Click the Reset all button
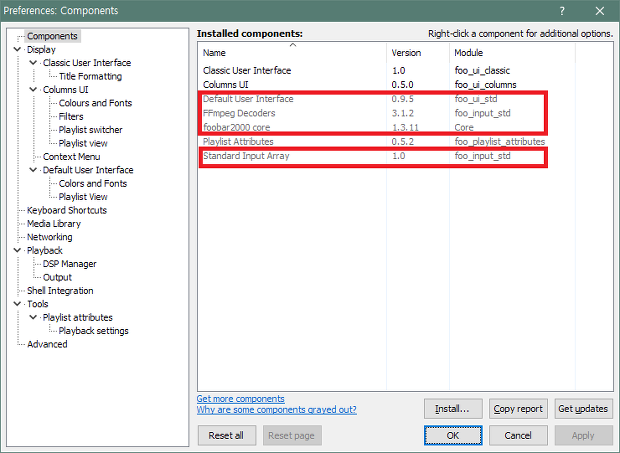Image resolution: width=620 pixels, height=453 pixels. pyautogui.click(x=227, y=435)
